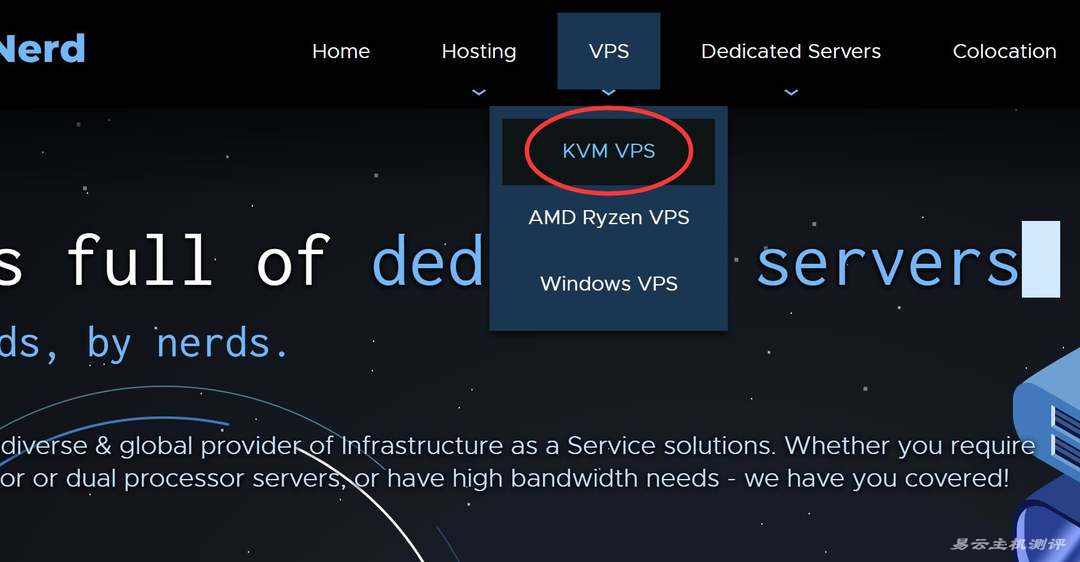The height and width of the screenshot is (562, 1080).
Task: Pick Windows VPS in the submenu
Action: pos(609,283)
